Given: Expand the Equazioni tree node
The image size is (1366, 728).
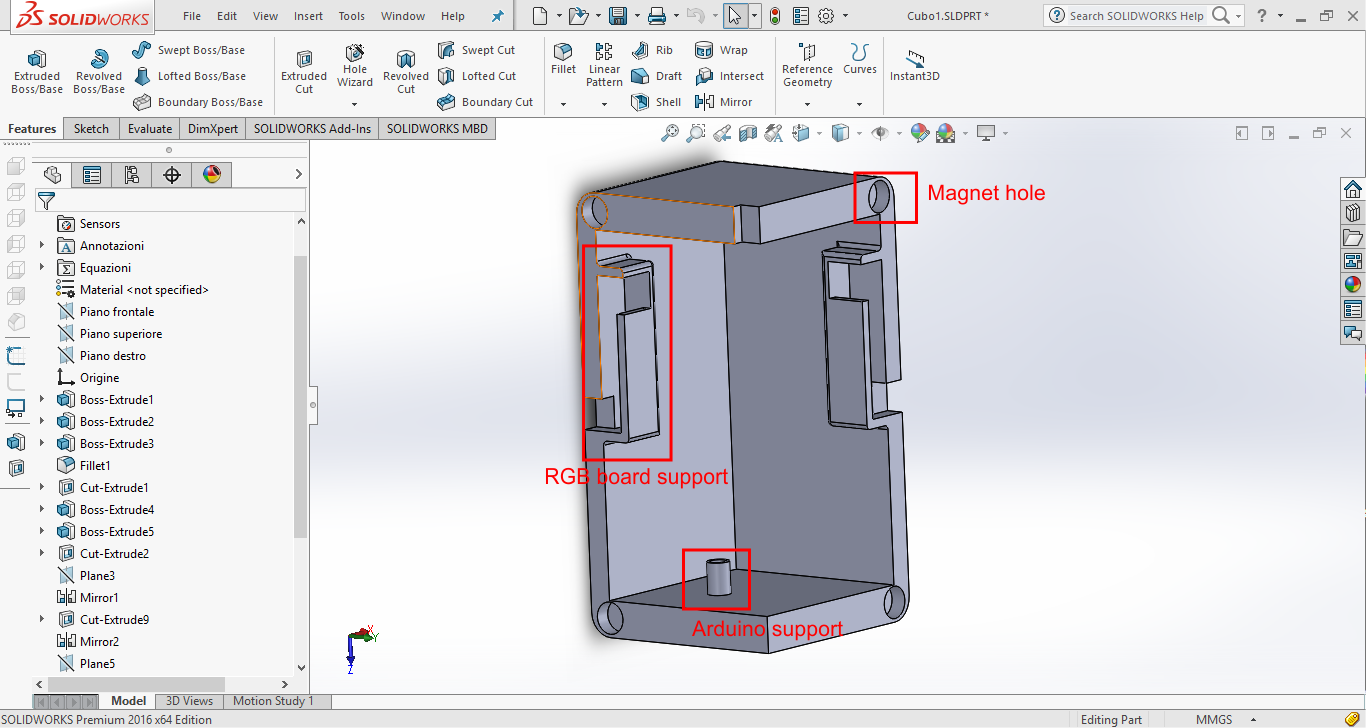Looking at the screenshot, I should coord(41,268).
